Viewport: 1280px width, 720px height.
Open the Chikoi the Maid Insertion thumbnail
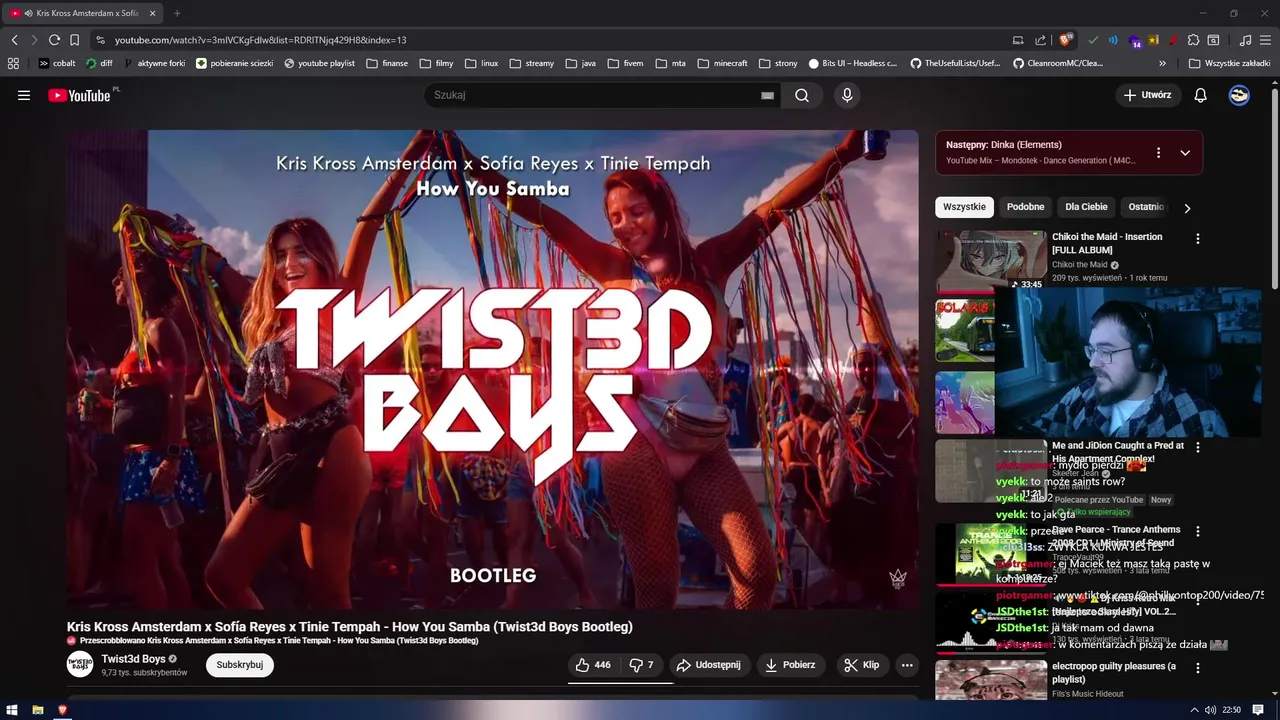click(x=991, y=261)
